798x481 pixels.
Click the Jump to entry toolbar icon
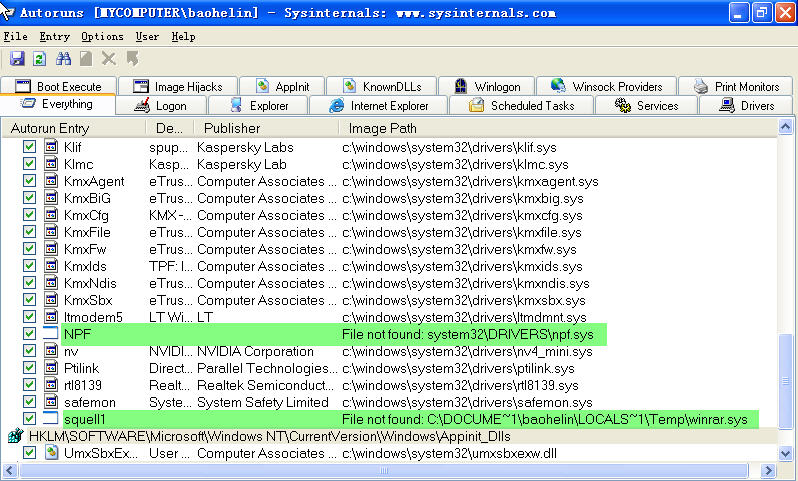point(132,59)
